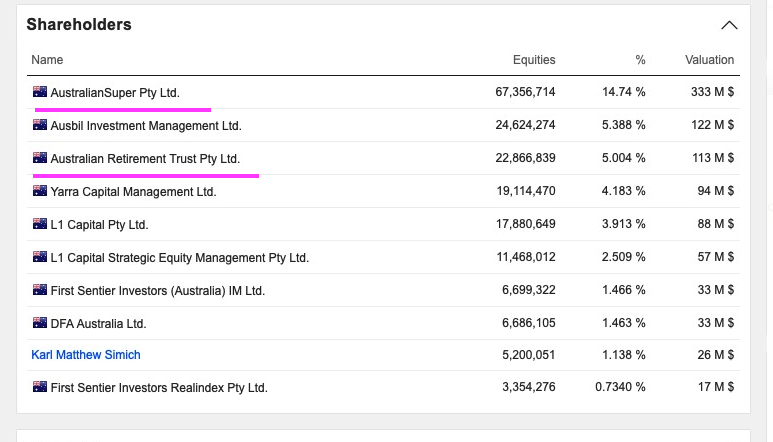Collapse the Shareholders panel with the chevron

click(729, 25)
